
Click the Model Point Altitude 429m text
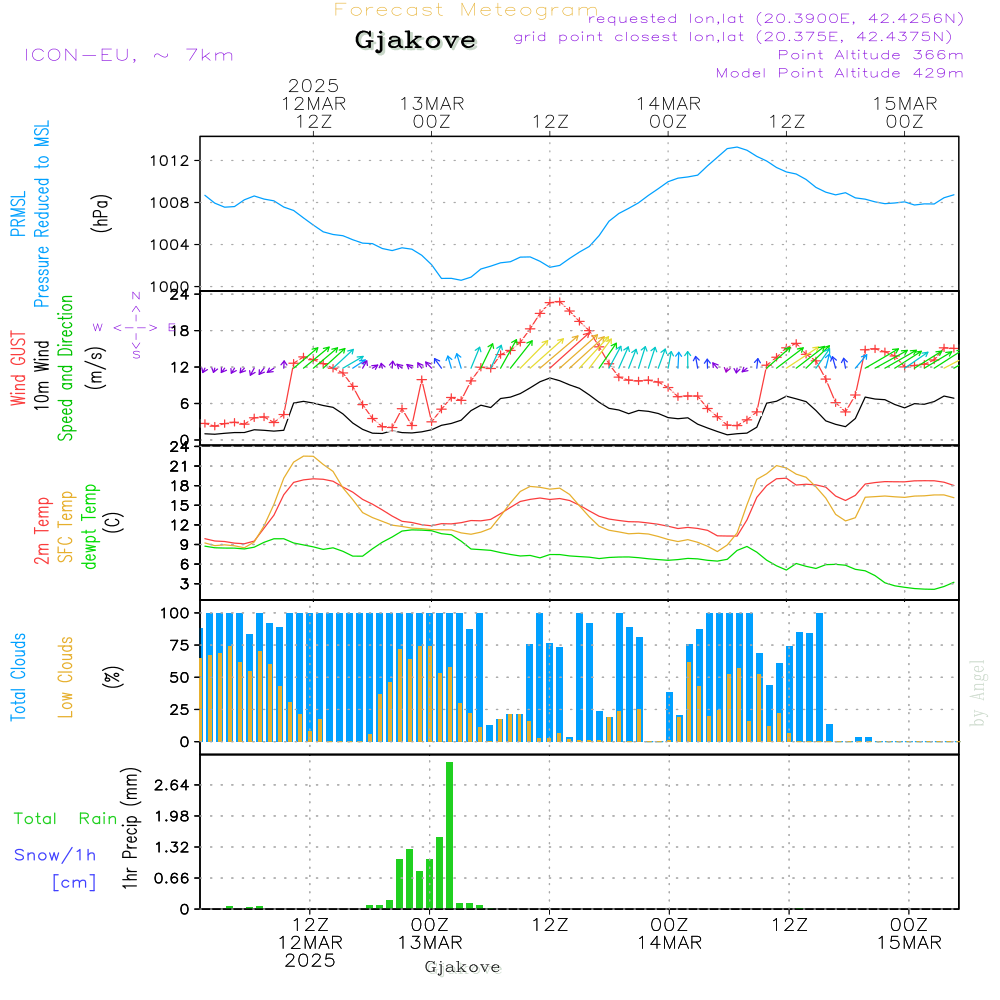(x=839, y=73)
